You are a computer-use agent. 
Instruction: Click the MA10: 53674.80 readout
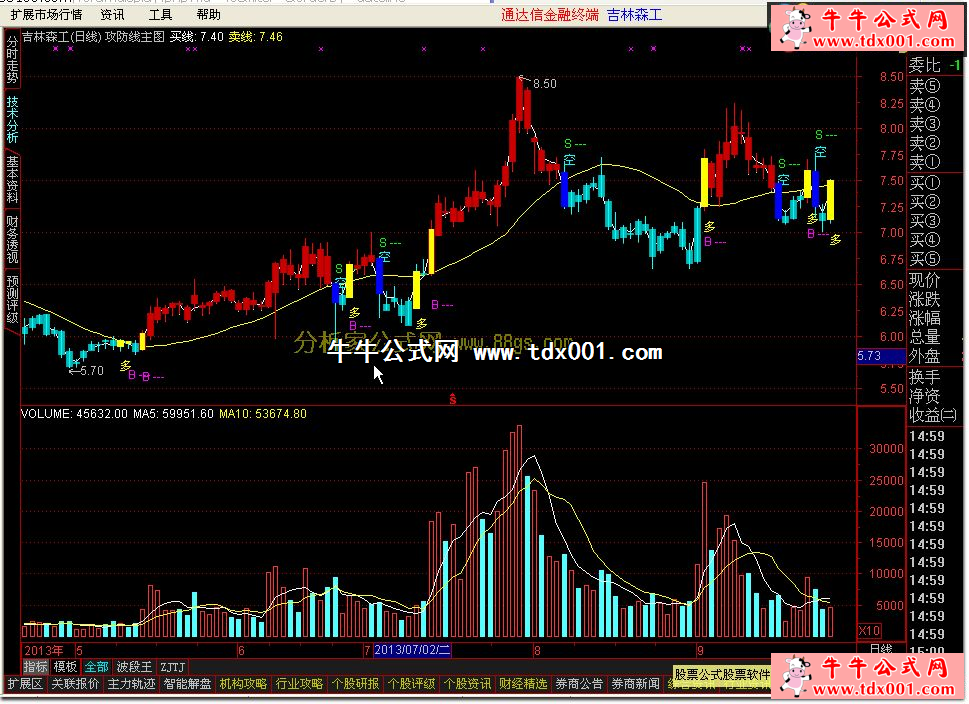click(263, 413)
